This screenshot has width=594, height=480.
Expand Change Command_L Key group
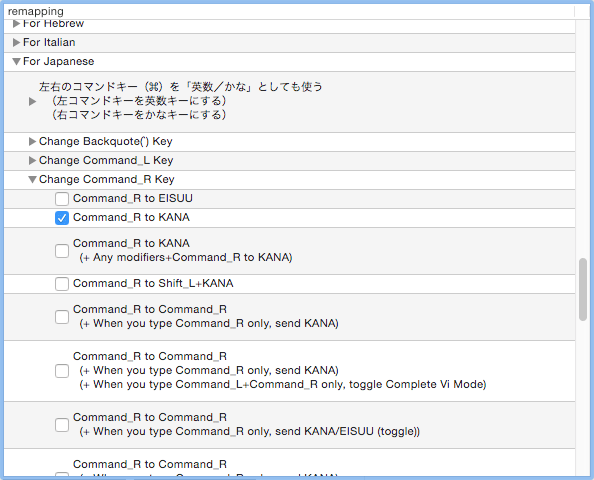33,160
